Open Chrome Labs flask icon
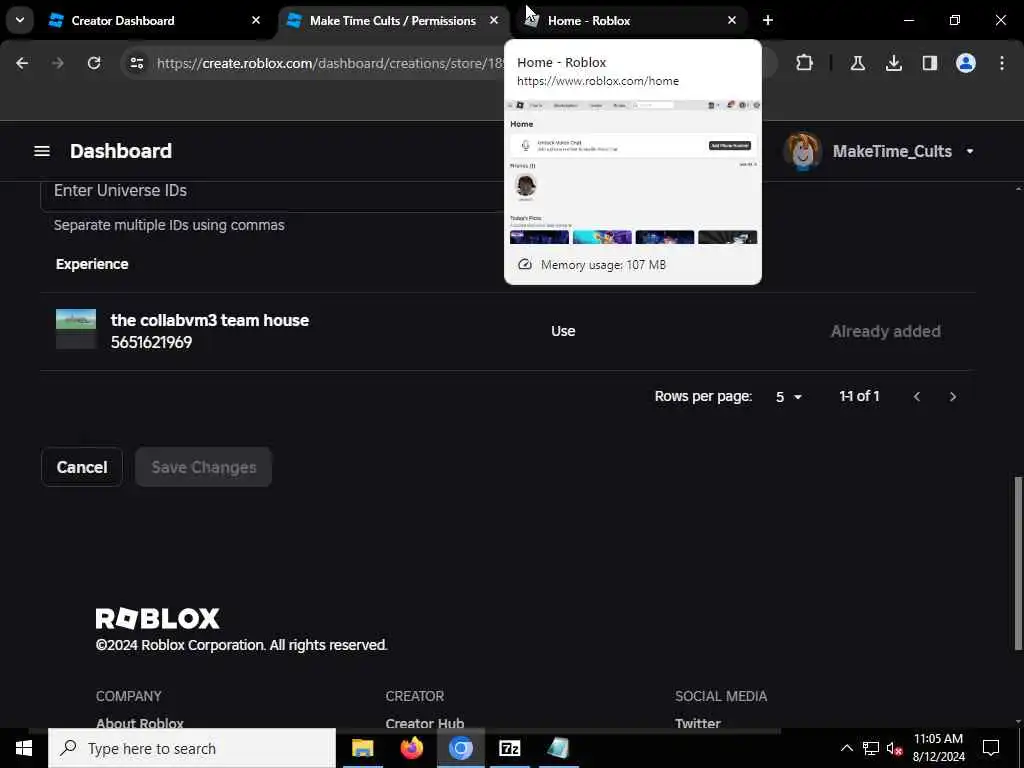The image size is (1024, 768). click(857, 63)
